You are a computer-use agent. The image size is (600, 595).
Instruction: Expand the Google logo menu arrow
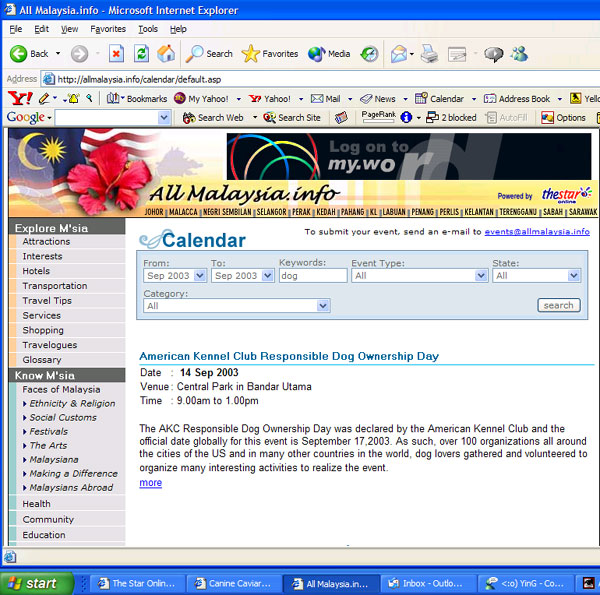pyautogui.click(x=49, y=118)
